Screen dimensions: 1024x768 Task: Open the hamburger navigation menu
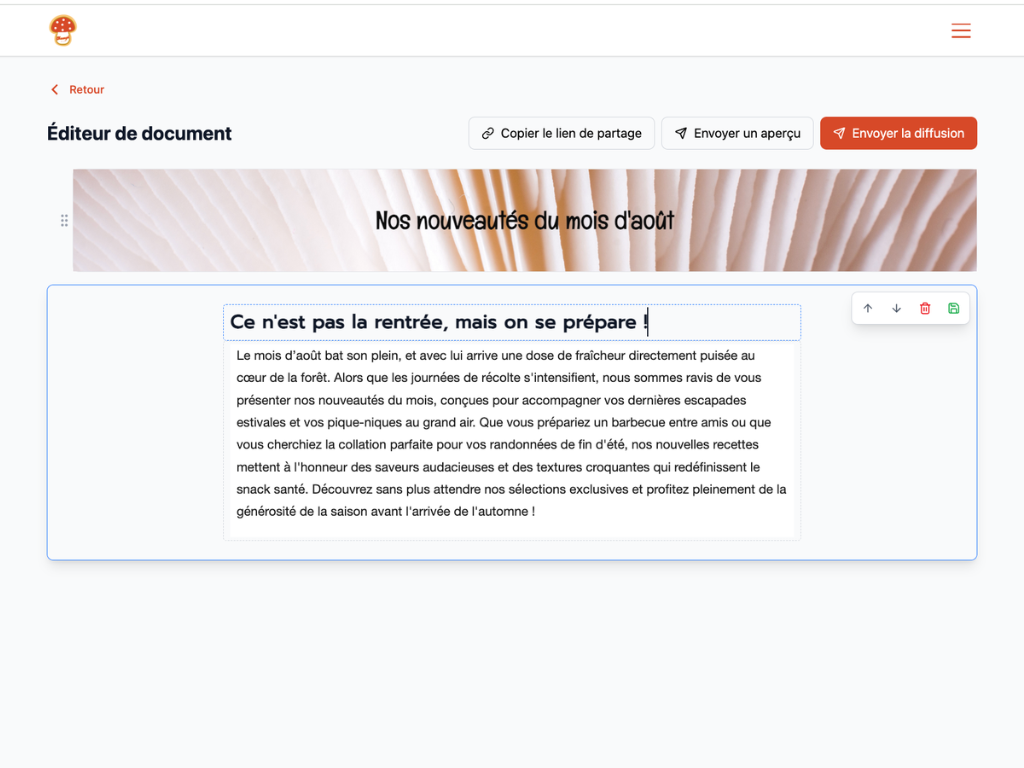tap(961, 31)
